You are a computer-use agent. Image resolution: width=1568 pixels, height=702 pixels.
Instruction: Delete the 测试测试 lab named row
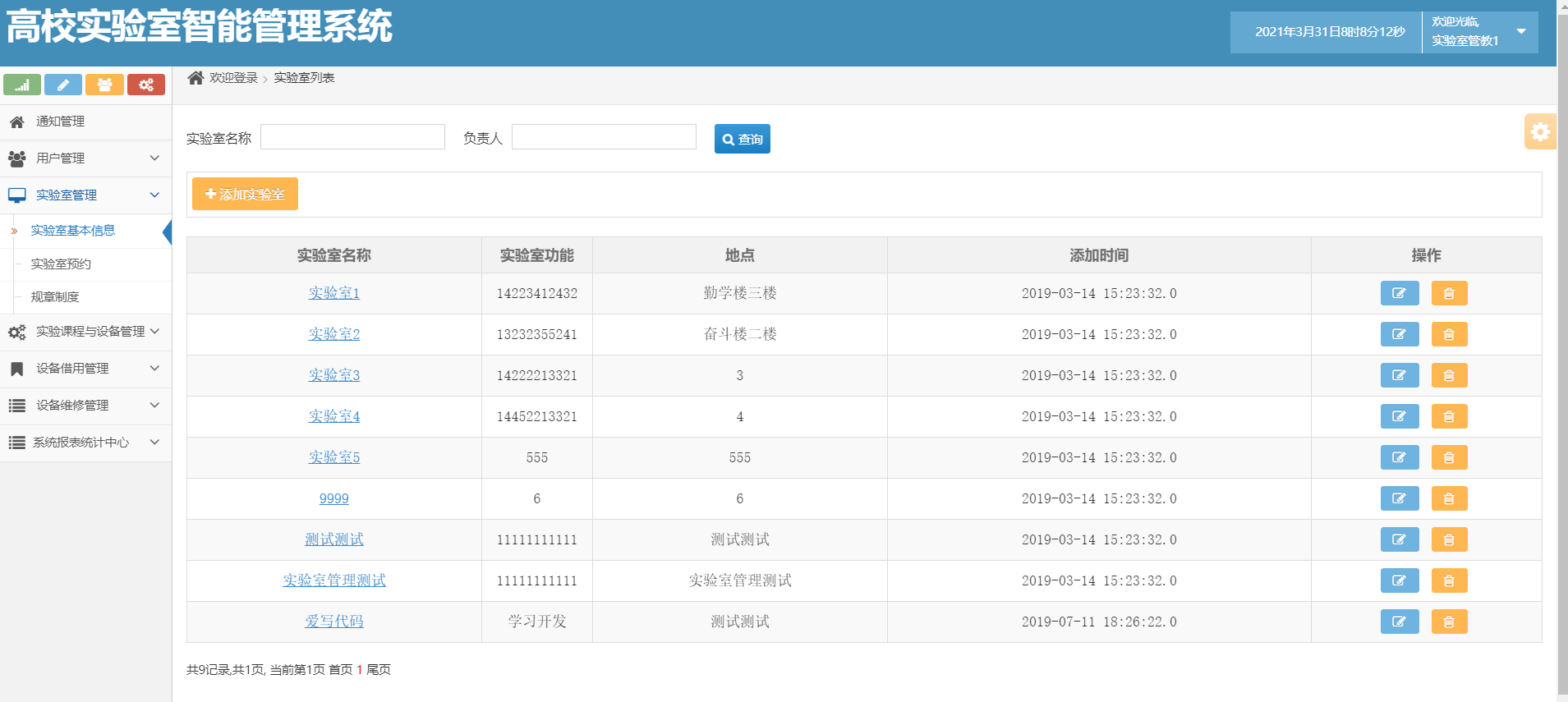pos(1449,539)
